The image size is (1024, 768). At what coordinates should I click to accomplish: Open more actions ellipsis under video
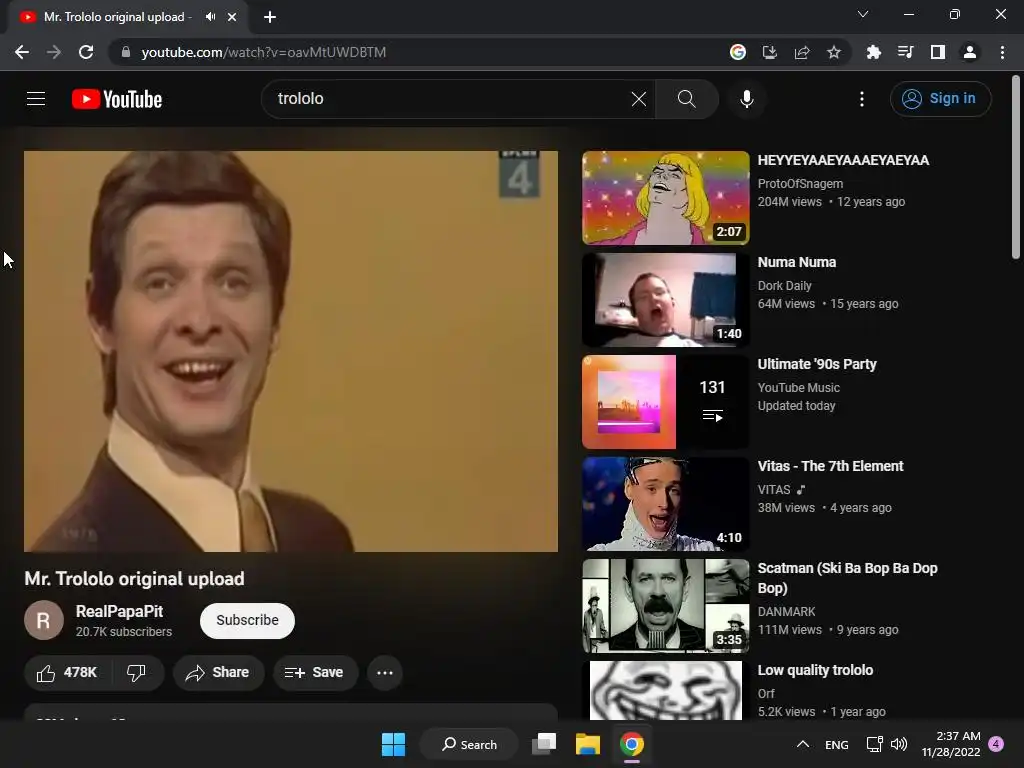385,673
